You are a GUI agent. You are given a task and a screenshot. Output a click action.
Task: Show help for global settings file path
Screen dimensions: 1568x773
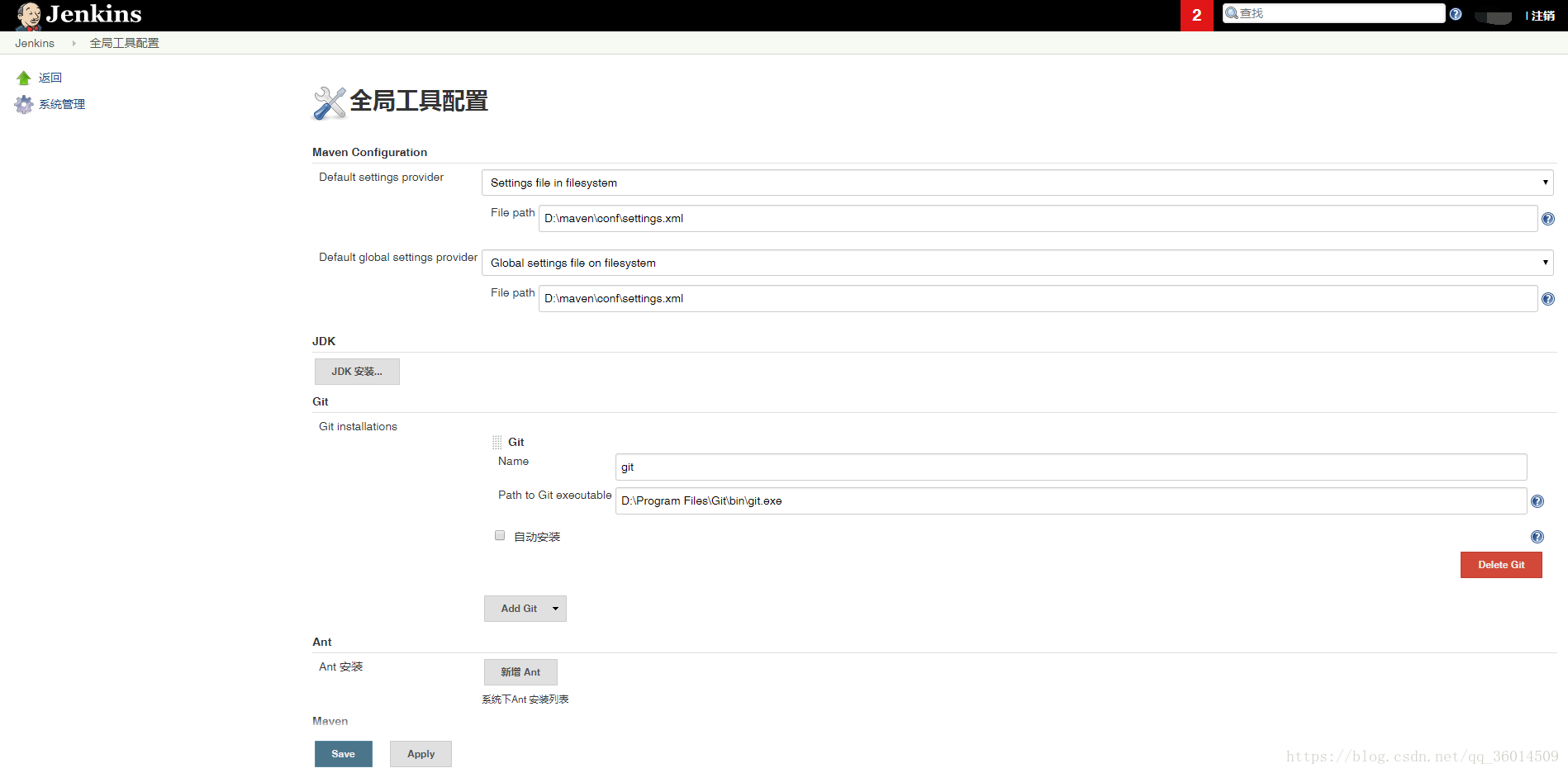click(x=1548, y=299)
